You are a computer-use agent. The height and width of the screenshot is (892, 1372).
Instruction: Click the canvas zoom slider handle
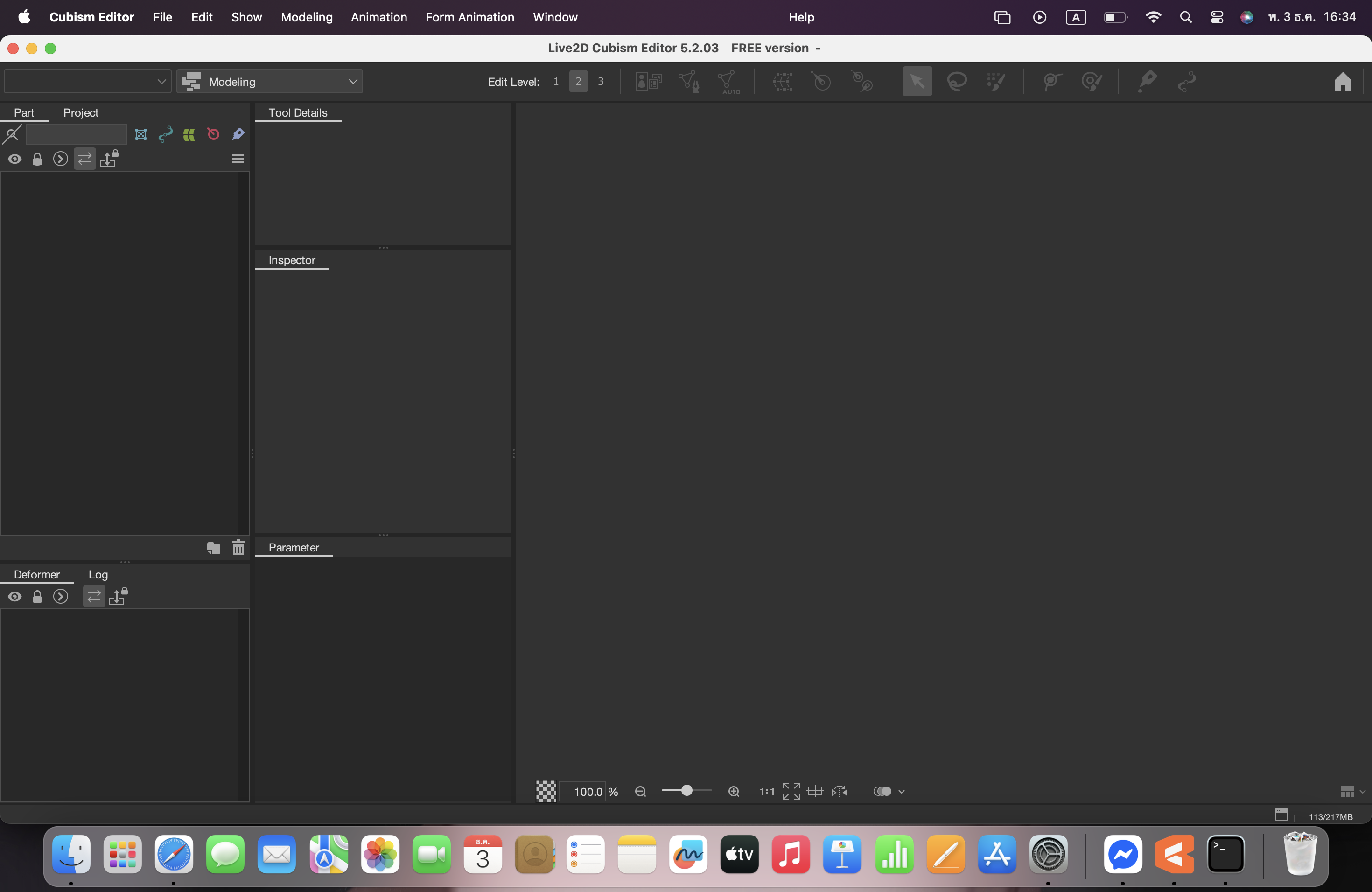686,791
